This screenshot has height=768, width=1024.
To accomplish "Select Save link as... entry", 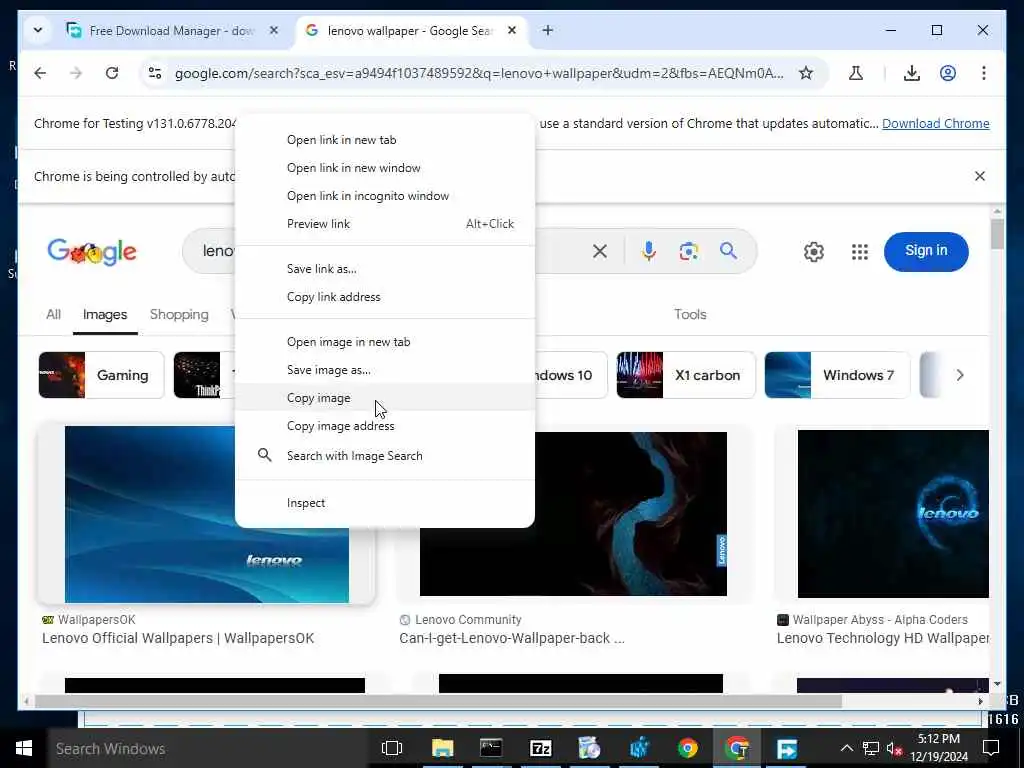I will coord(385,268).
